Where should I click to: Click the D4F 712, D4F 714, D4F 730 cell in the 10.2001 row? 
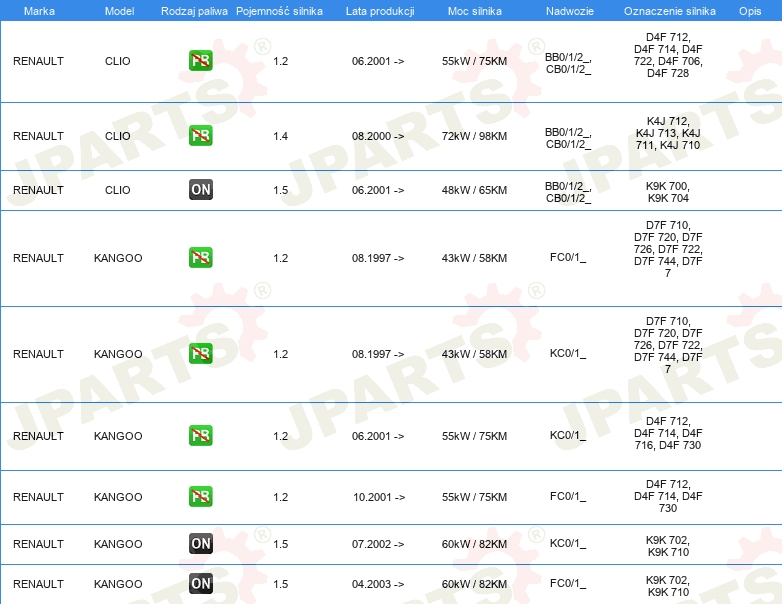668,496
